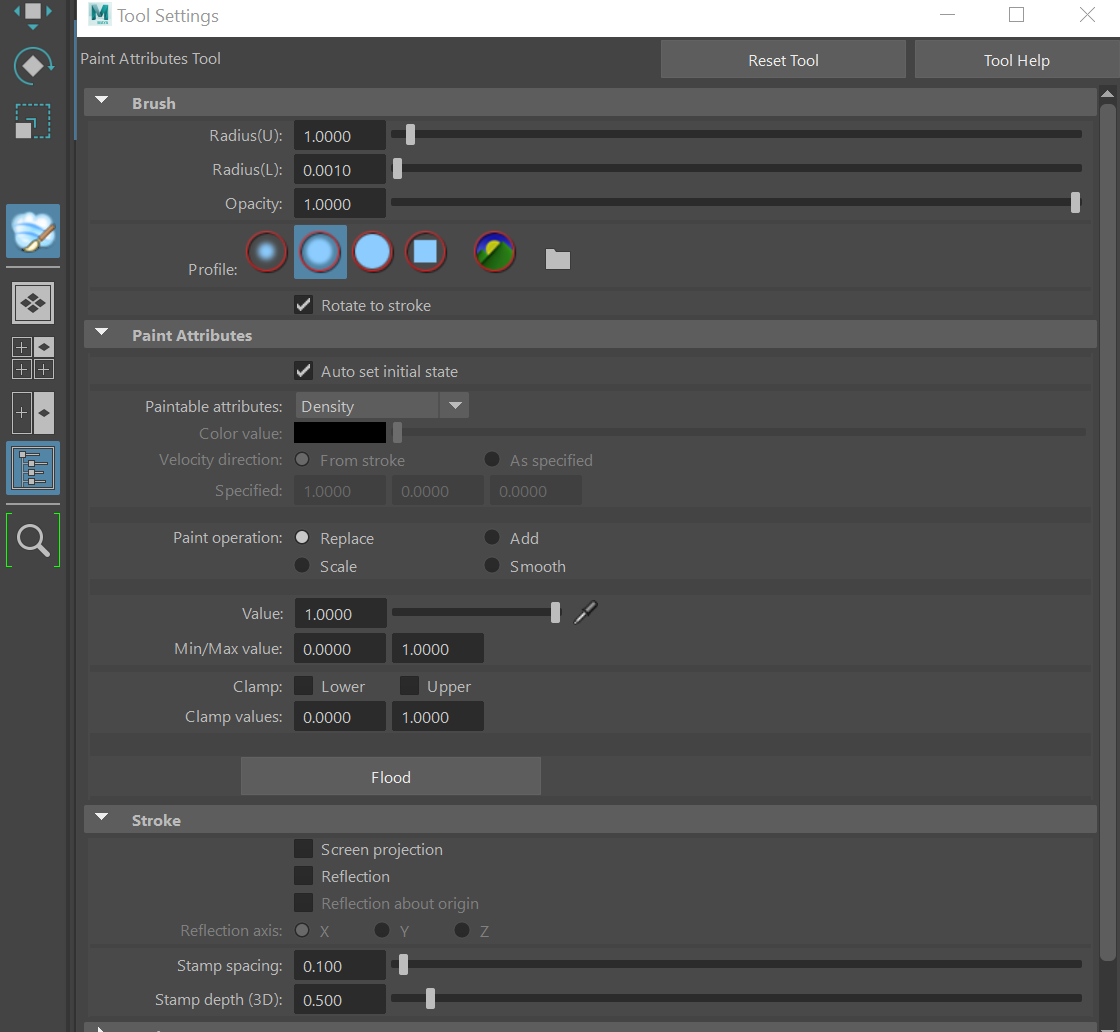Switch to two-pane side layout
This screenshot has height=1032, width=1120.
pos(33,413)
